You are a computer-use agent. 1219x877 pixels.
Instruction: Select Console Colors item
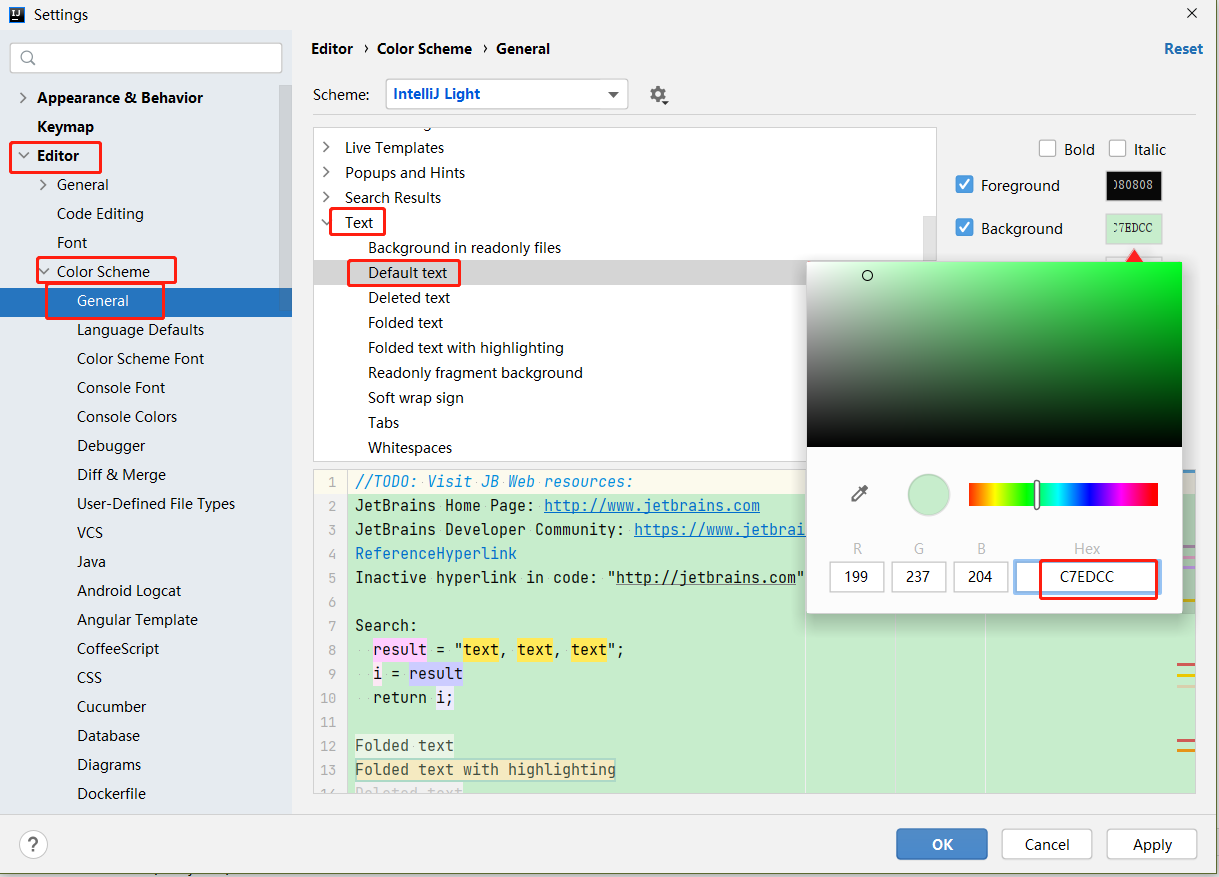(127, 417)
